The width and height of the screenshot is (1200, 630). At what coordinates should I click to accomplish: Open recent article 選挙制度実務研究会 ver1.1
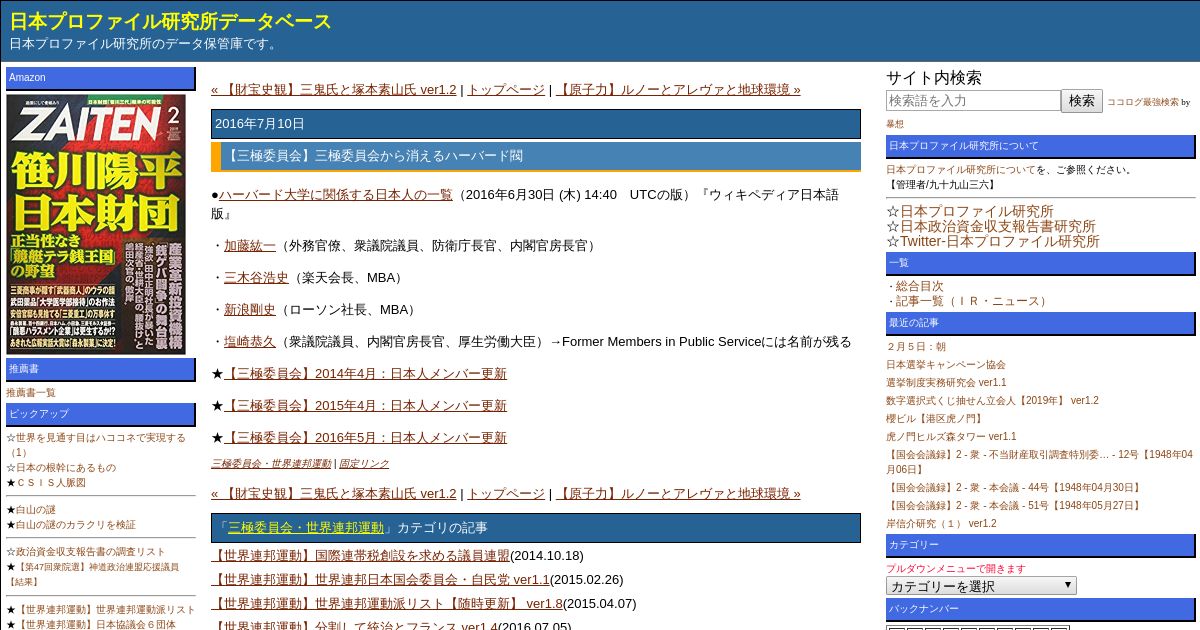[x=946, y=382]
